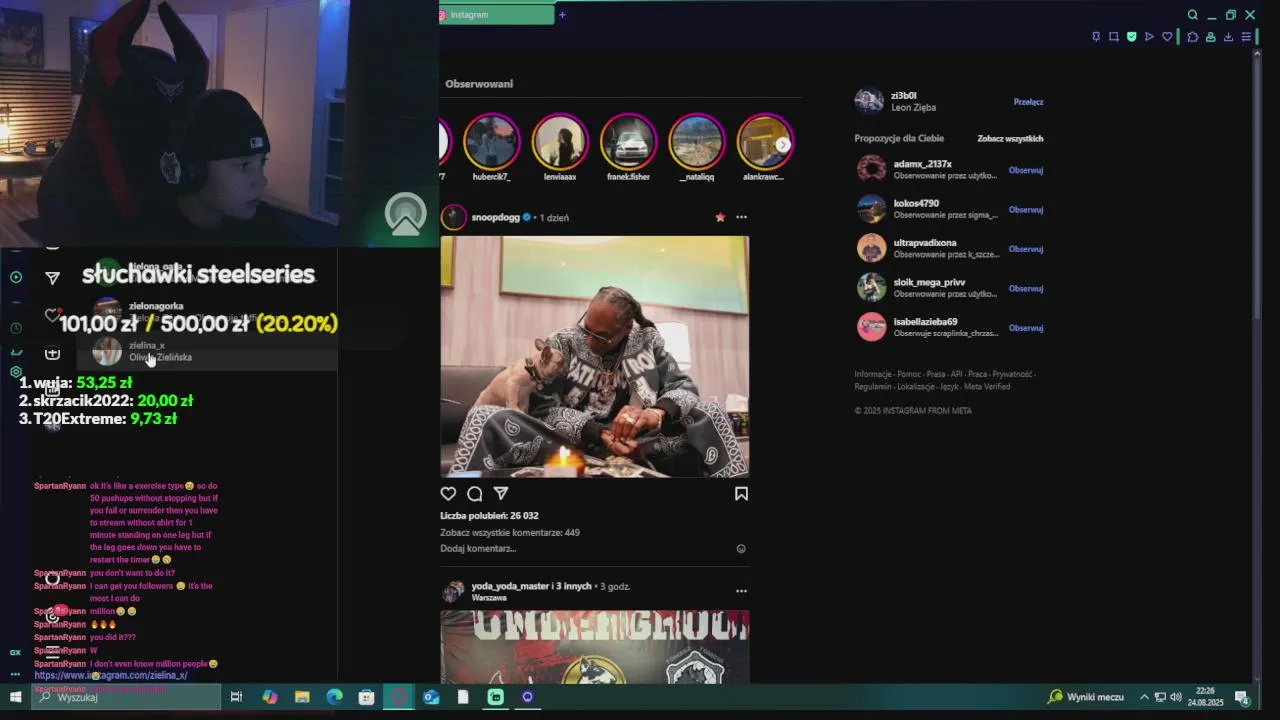Open the browser tab search magnifier

click(1192, 15)
